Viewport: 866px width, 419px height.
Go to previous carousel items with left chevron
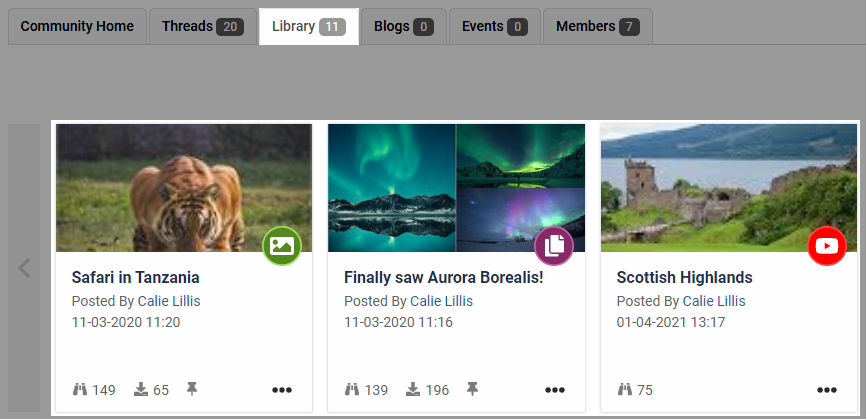[x=24, y=268]
